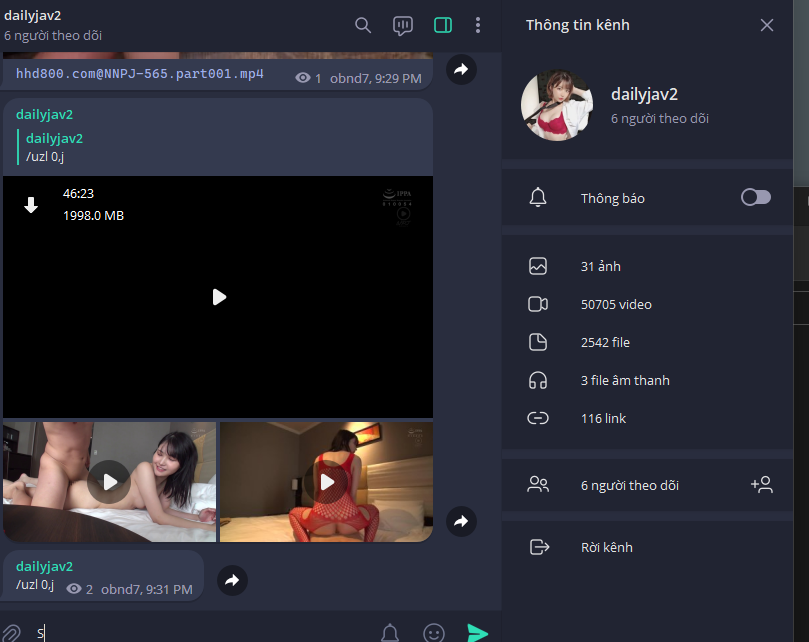Show the 116 link shared links
This screenshot has width=809, height=642.
tap(602, 419)
